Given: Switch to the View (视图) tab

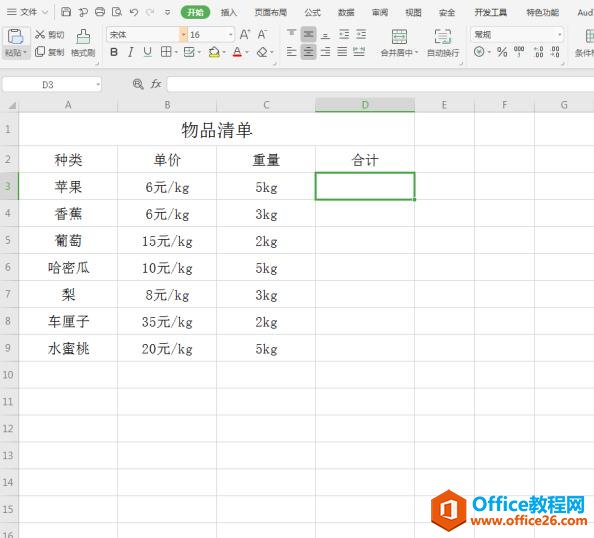Looking at the screenshot, I should pos(413,13).
